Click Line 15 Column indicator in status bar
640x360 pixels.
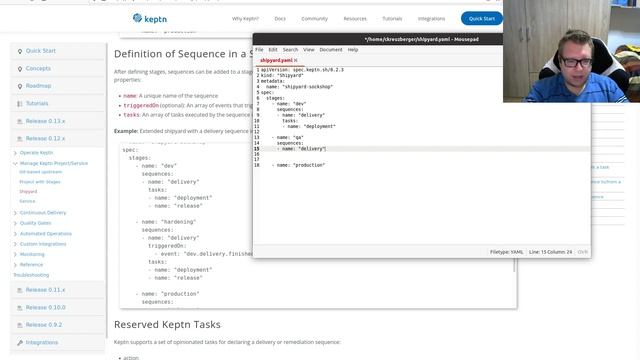coord(551,252)
